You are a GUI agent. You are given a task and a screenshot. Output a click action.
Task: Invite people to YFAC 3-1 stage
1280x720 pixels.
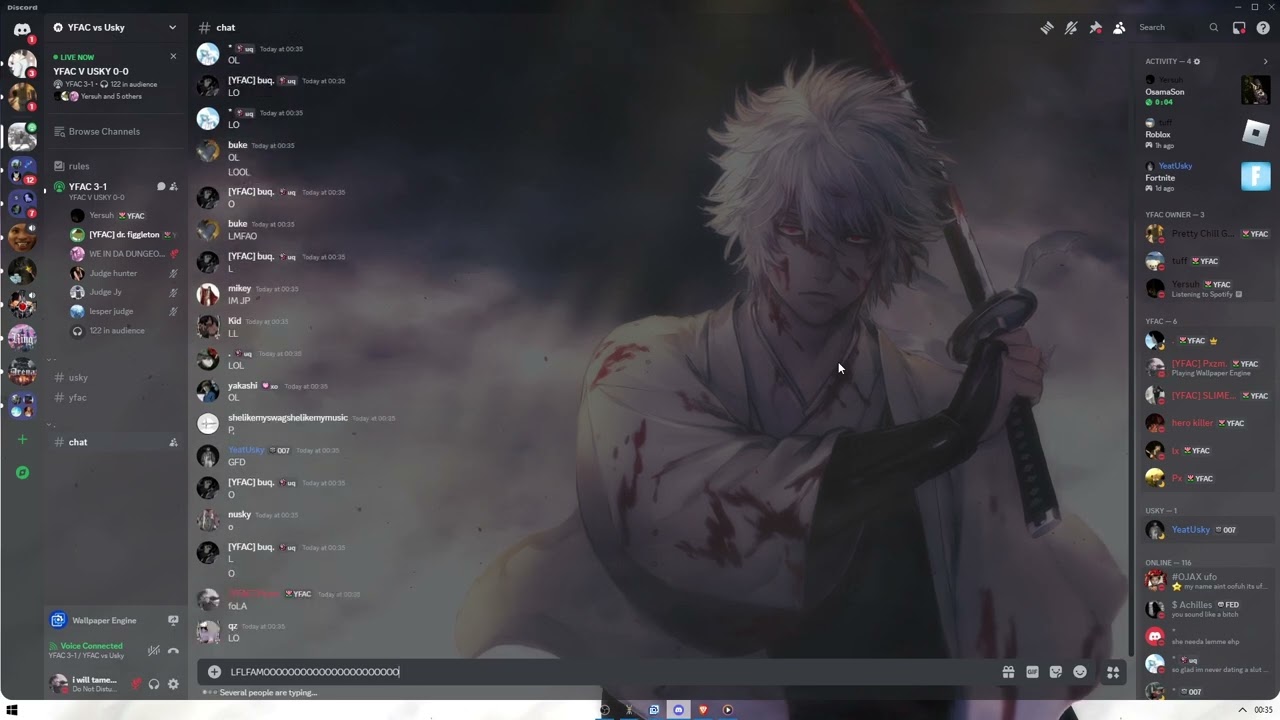pos(174,187)
